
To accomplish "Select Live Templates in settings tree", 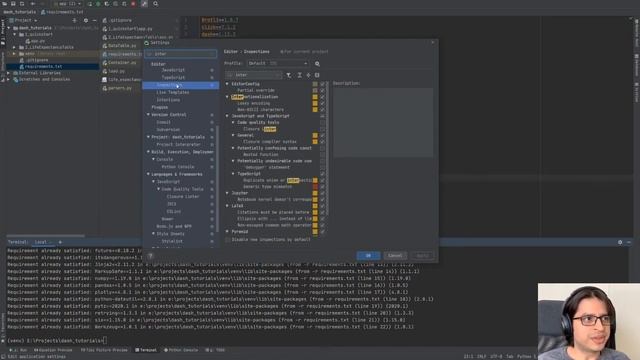I will [x=173, y=93].
